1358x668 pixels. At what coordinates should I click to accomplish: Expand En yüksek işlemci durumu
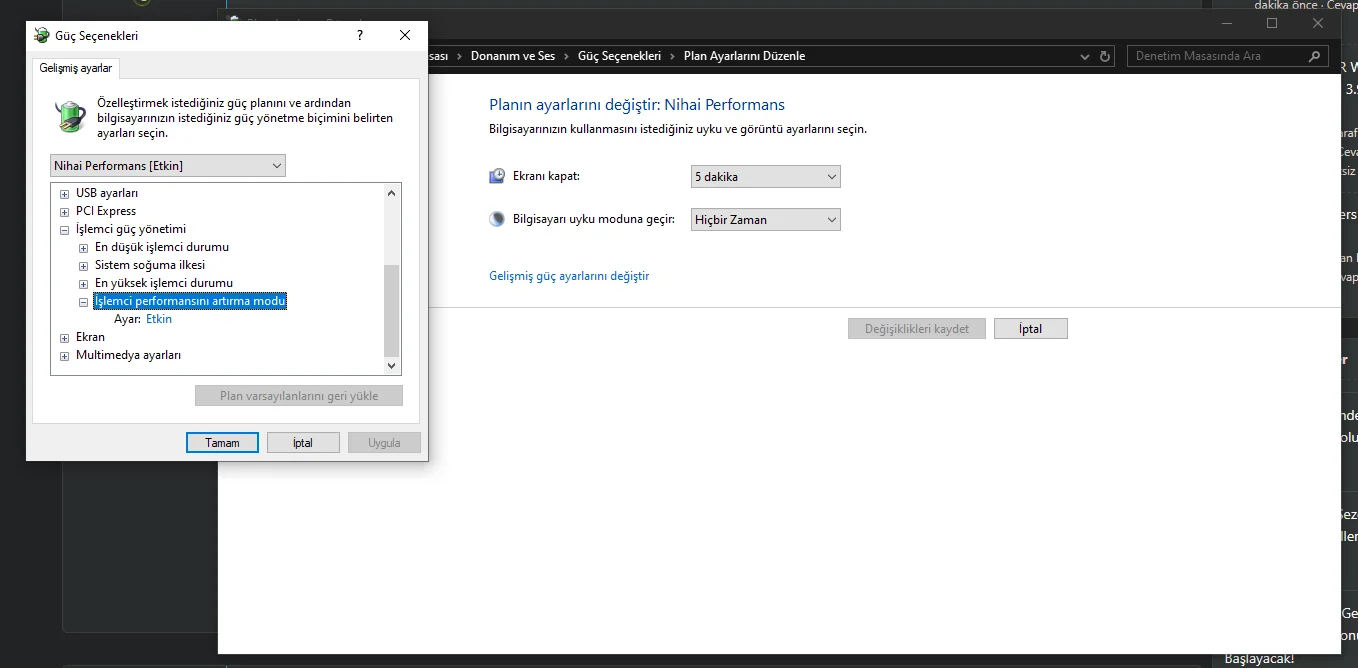[84, 283]
